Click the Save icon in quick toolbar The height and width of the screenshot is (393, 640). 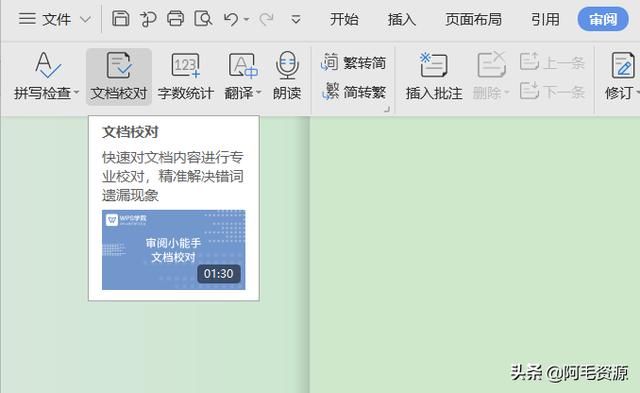tap(120, 19)
